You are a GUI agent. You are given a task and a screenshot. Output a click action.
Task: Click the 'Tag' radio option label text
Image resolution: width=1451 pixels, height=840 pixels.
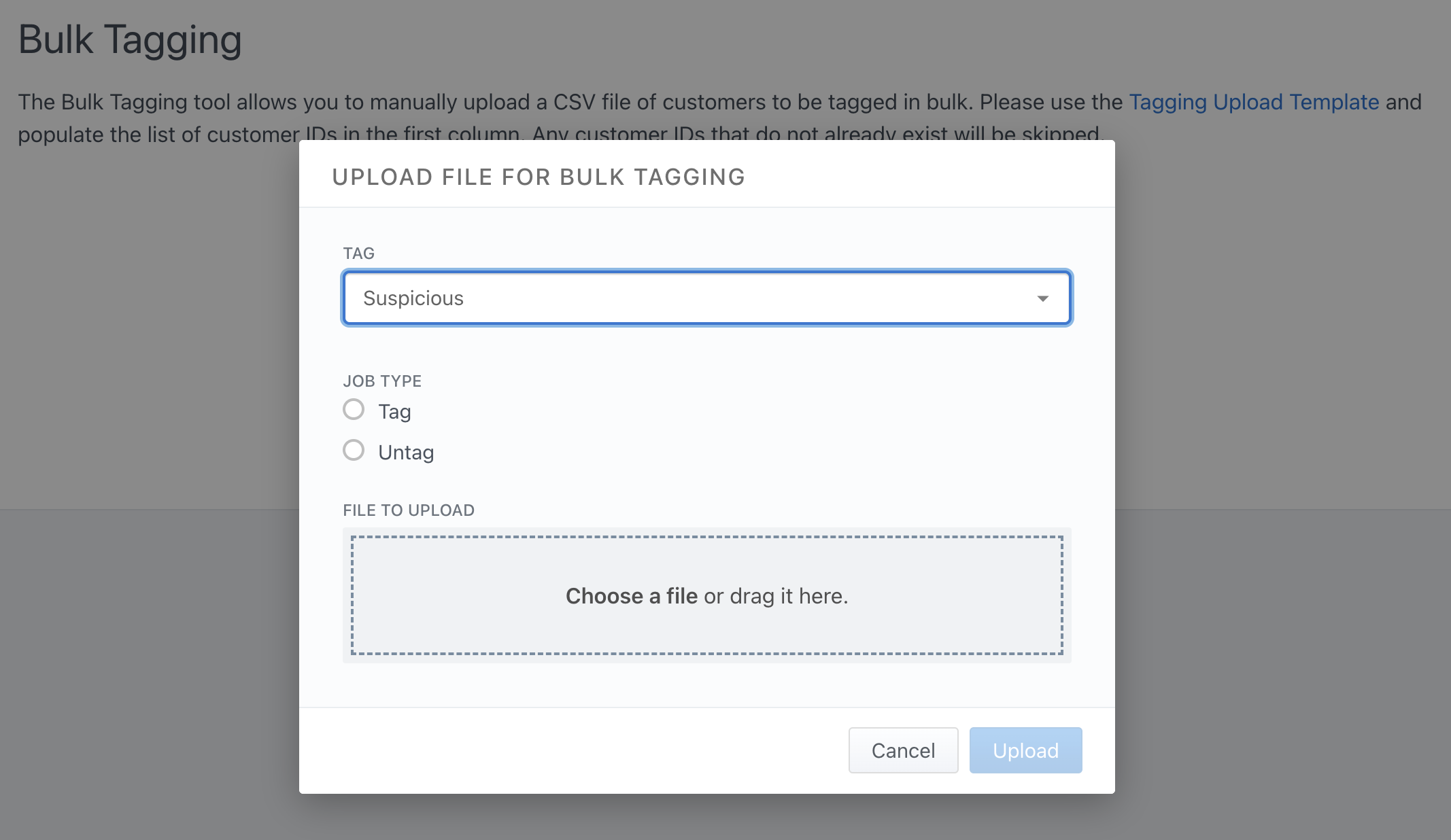(394, 412)
